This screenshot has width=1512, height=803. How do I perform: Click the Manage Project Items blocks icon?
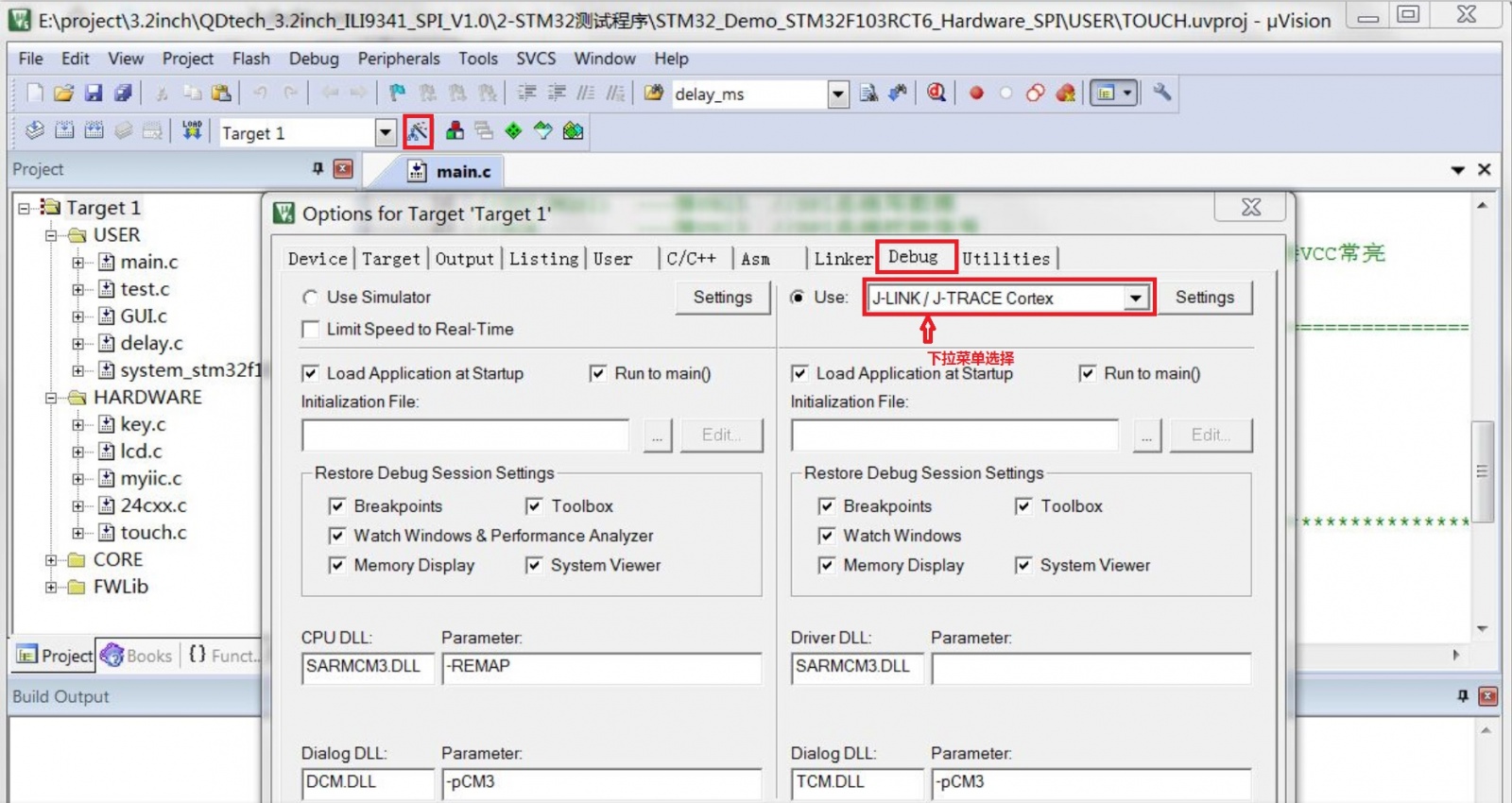[455, 131]
